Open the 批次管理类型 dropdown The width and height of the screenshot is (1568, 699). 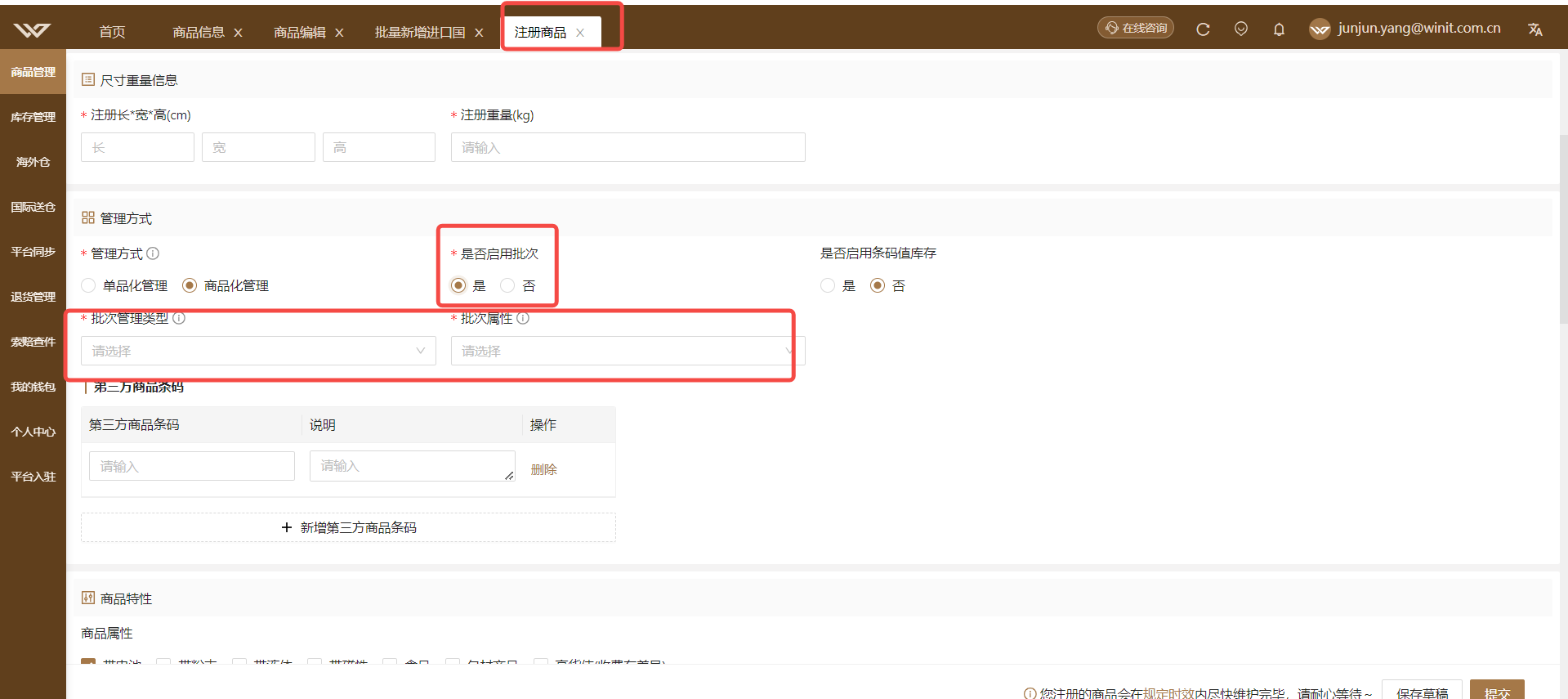pyautogui.click(x=258, y=351)
